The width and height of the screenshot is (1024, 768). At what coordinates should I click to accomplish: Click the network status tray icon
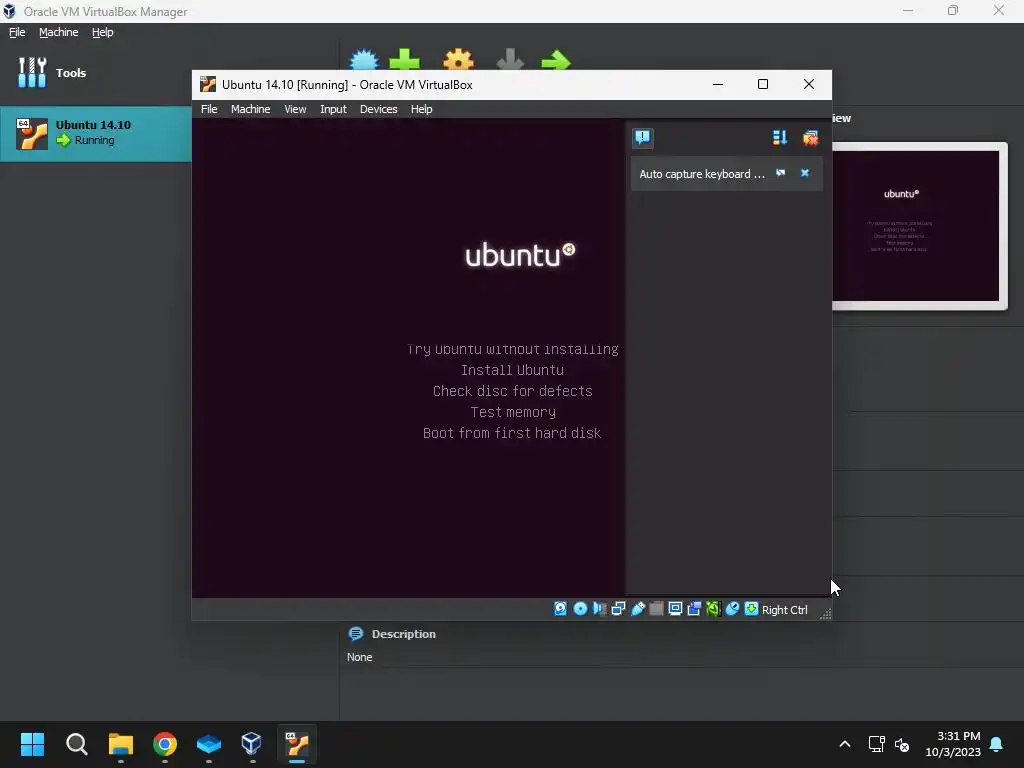click(876, 744)
